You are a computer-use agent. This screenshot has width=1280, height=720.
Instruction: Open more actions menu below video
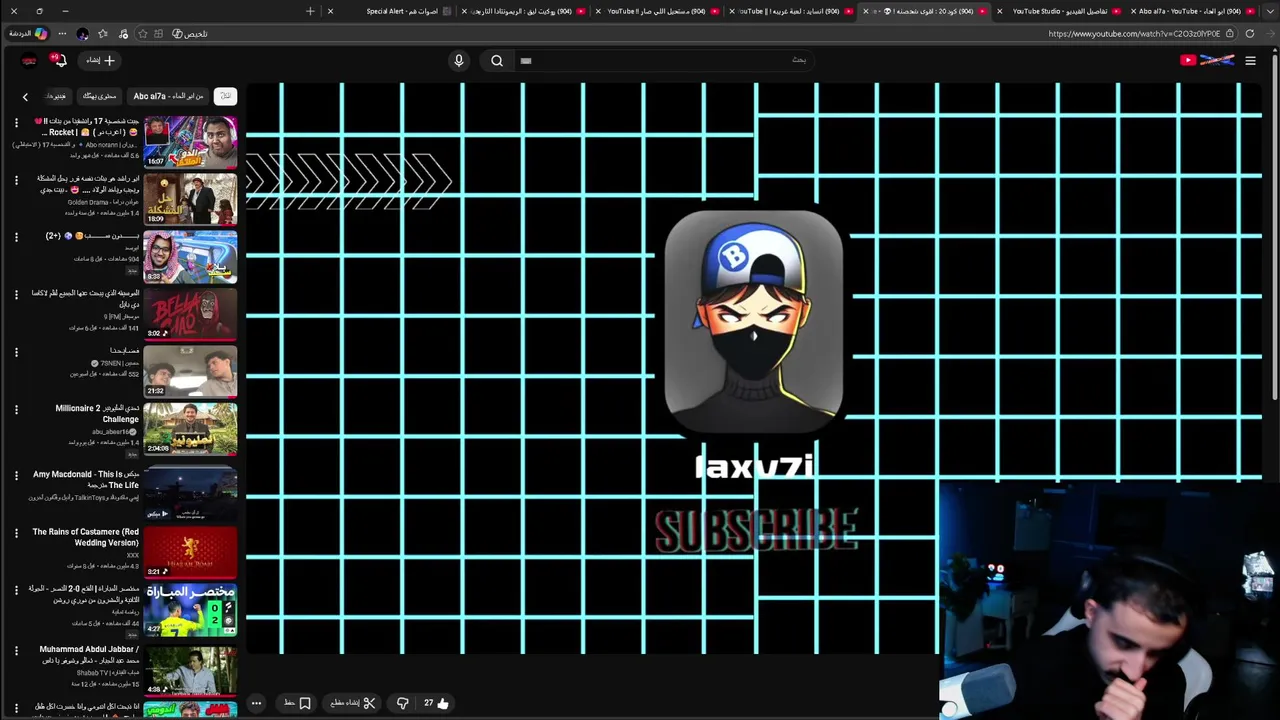(x=256, y=703)
